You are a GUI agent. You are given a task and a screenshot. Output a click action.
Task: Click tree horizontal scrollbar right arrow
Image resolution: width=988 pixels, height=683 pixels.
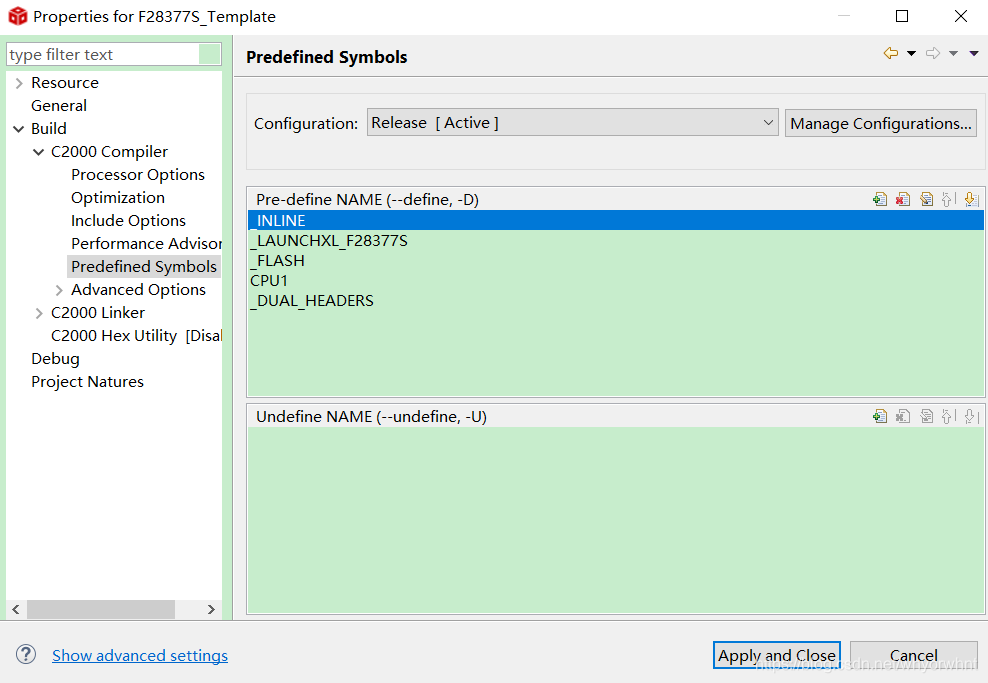[211, 609]
